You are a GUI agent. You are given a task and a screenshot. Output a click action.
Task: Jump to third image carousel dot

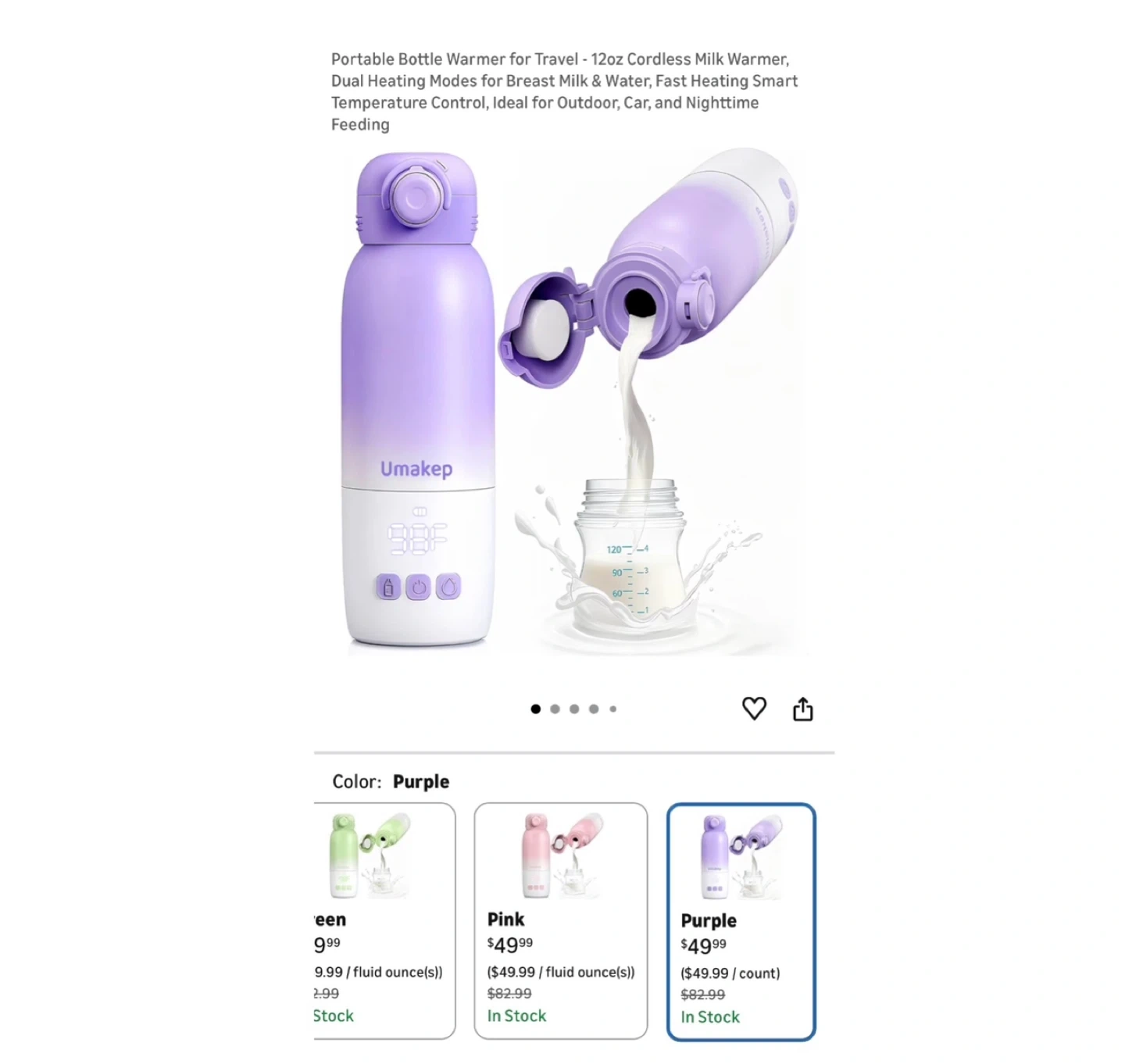[x=574, y=709]
